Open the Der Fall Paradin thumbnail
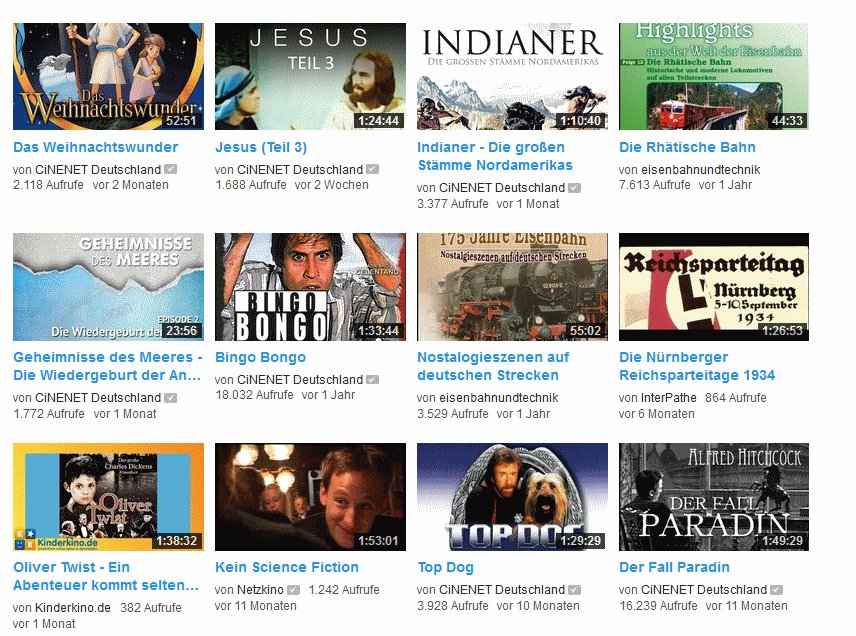The width and height of the screenshot is (856, 636). click(x=714, y=497)
